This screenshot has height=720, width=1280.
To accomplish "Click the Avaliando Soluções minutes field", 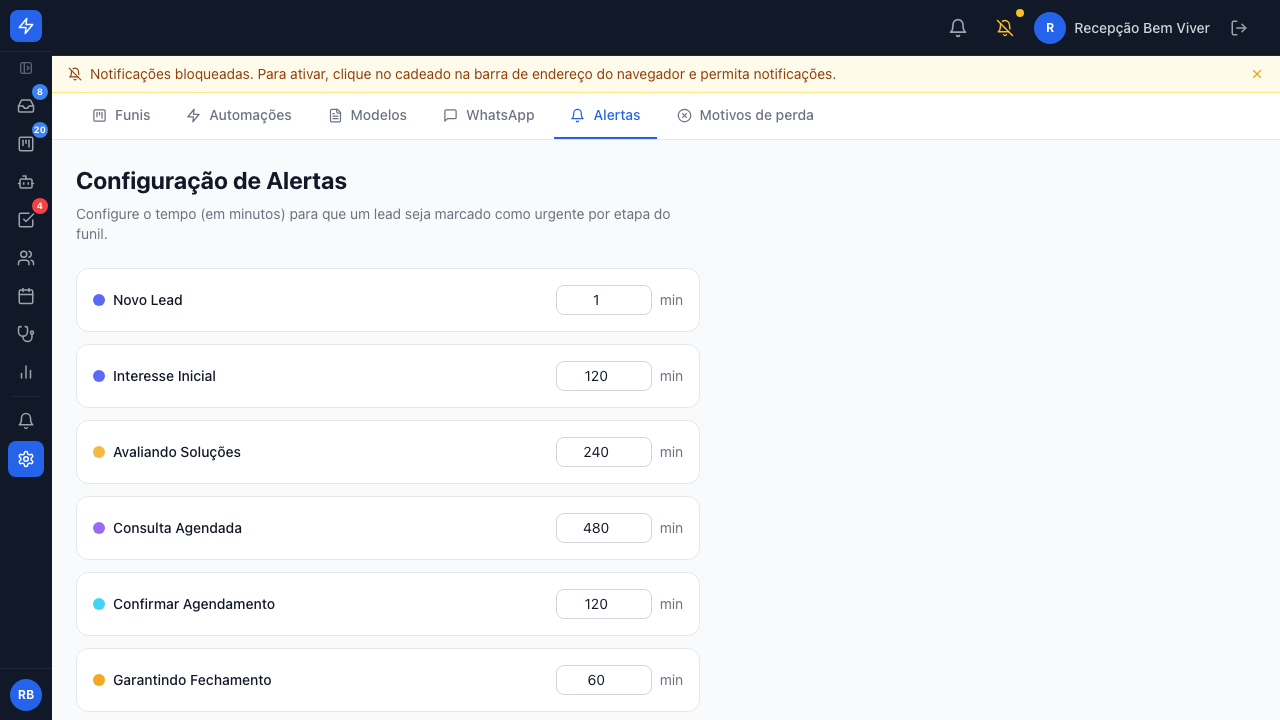I will [604, 452].
